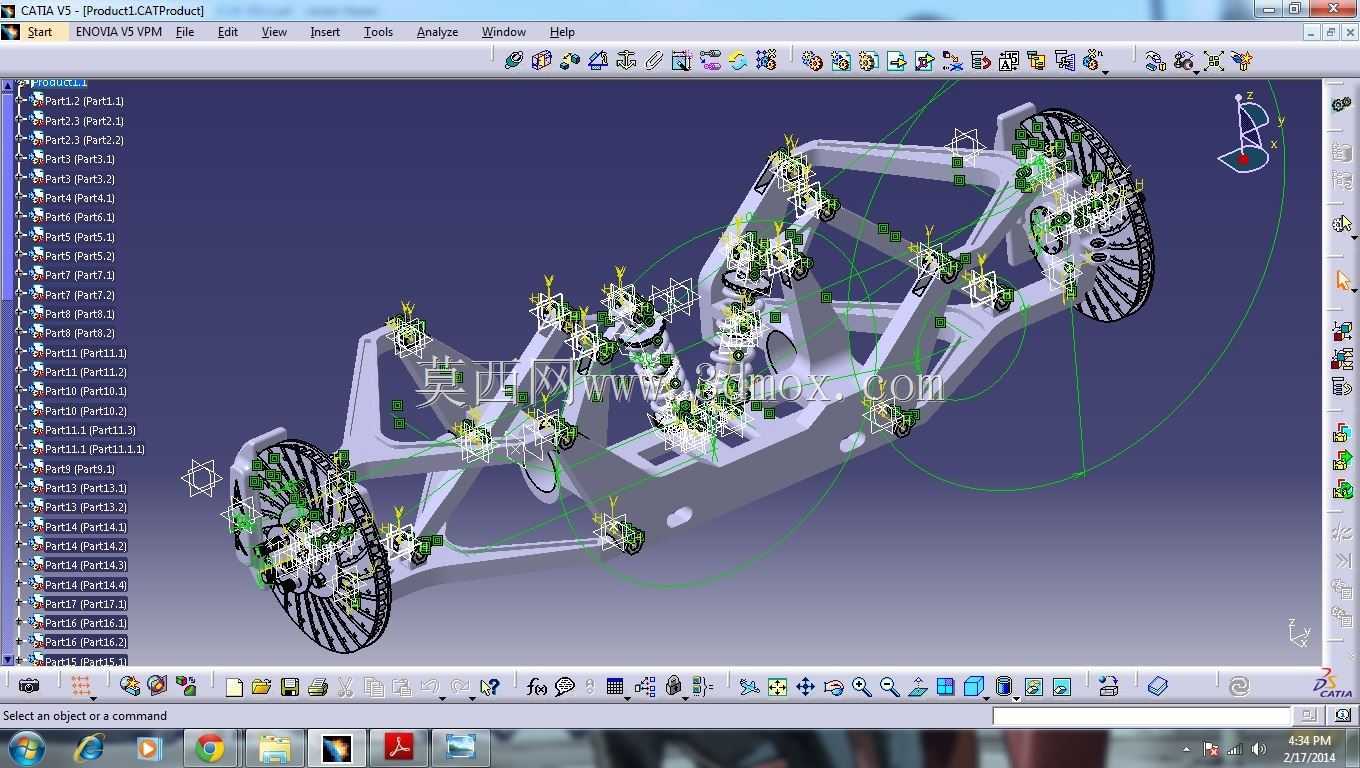Viewport: 1360px width, 768px height.
Task: Expand the Part1.2 (Part1.1) tree node
Action: coord(20,101)
